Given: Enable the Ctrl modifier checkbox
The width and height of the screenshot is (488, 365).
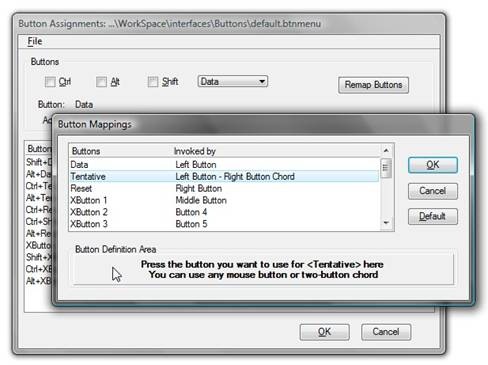Looking at the screenshot, I should click(x=50, y=82).
